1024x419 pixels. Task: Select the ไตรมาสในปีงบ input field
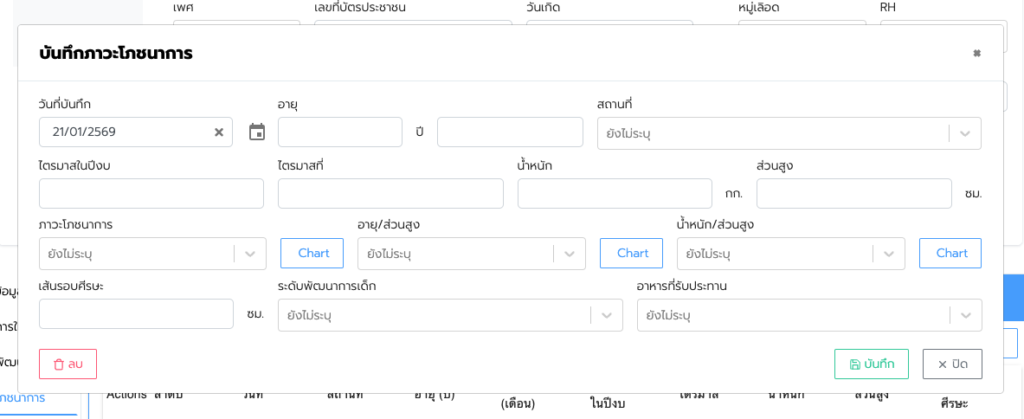[x=151, y=193]
